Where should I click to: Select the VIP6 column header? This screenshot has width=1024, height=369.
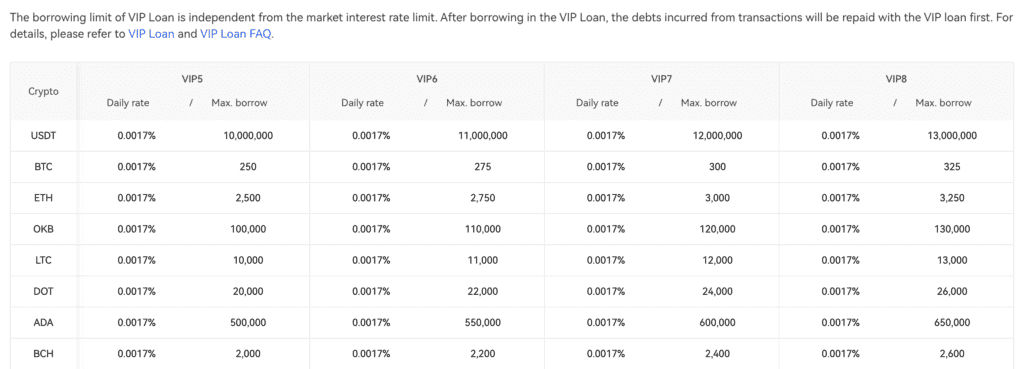[x=427, y=79]
